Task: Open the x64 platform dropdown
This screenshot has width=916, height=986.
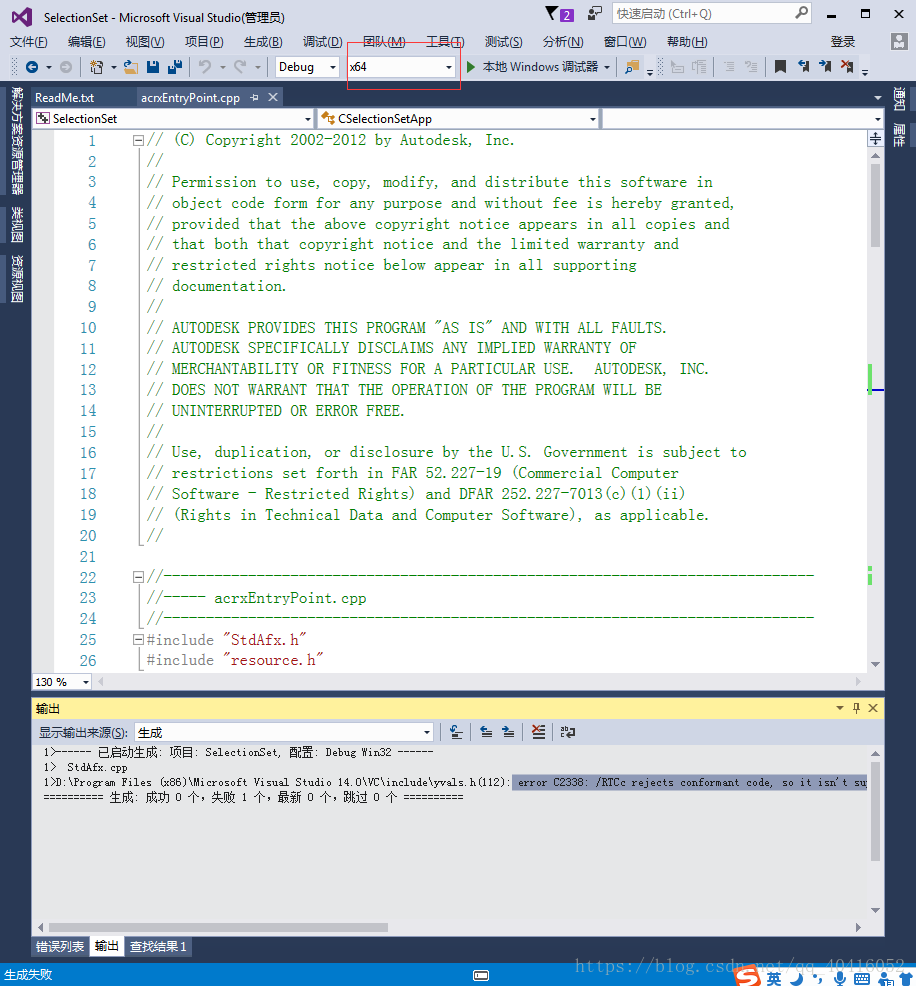Action: pyautogui.click(x=401, y=67)
